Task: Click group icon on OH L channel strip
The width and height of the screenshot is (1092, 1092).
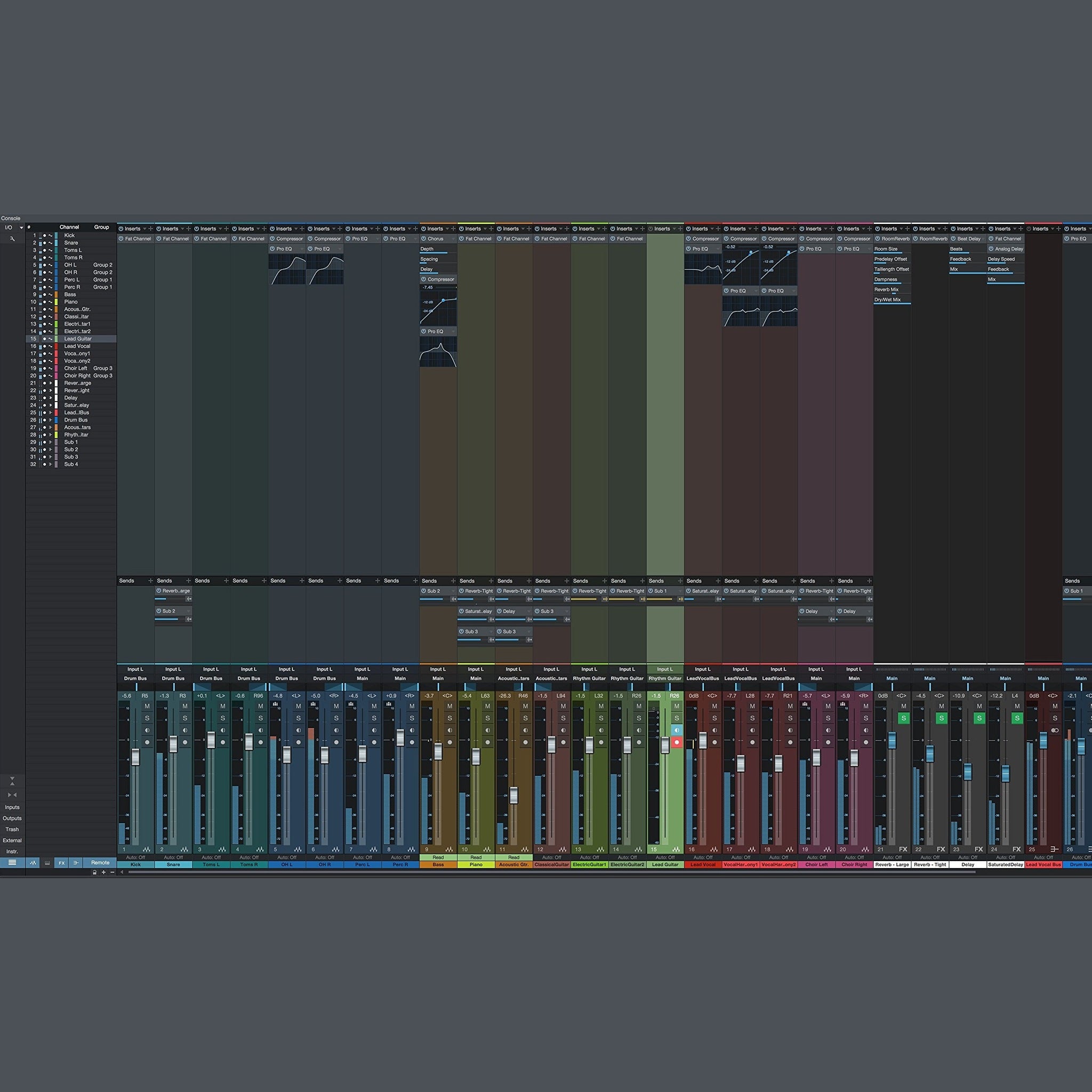Action: [275, 704]
